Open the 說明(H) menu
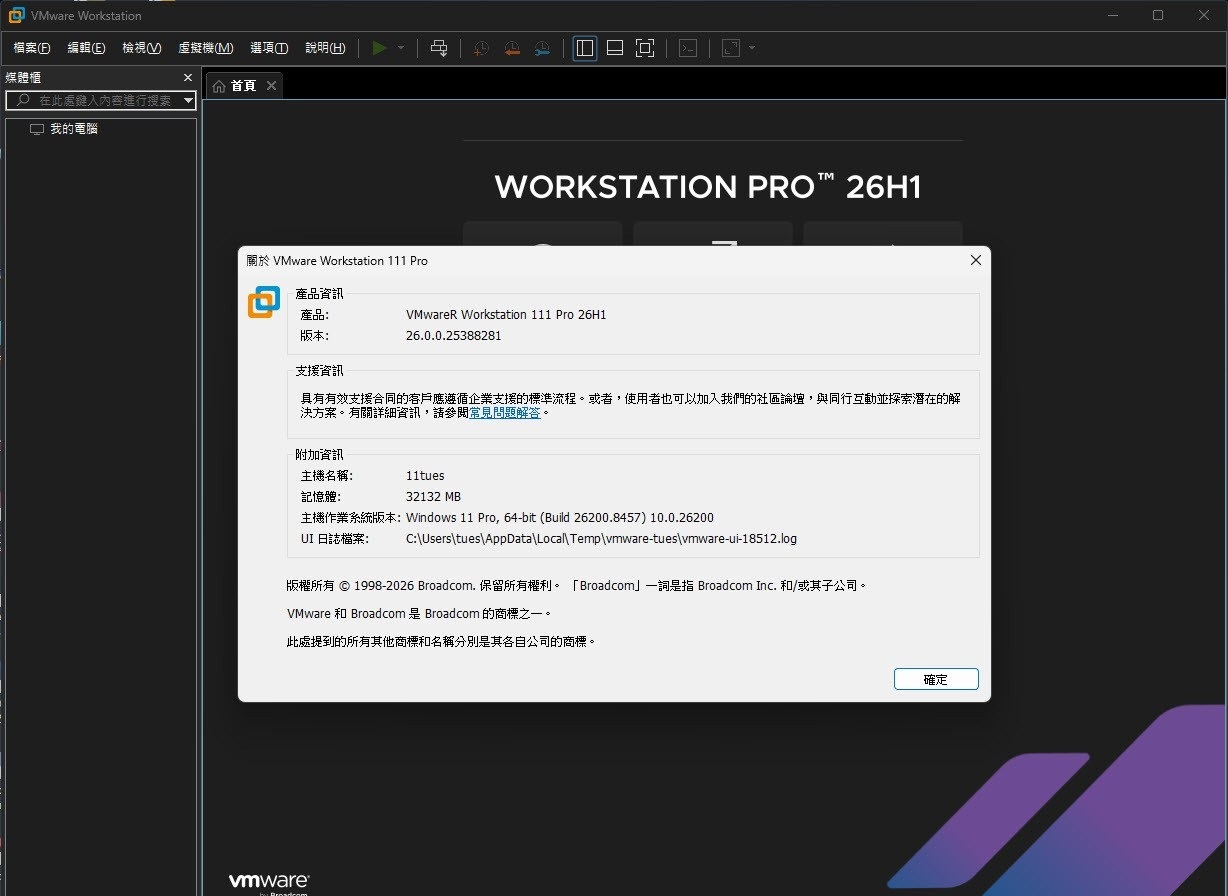 tap(325, 48)
